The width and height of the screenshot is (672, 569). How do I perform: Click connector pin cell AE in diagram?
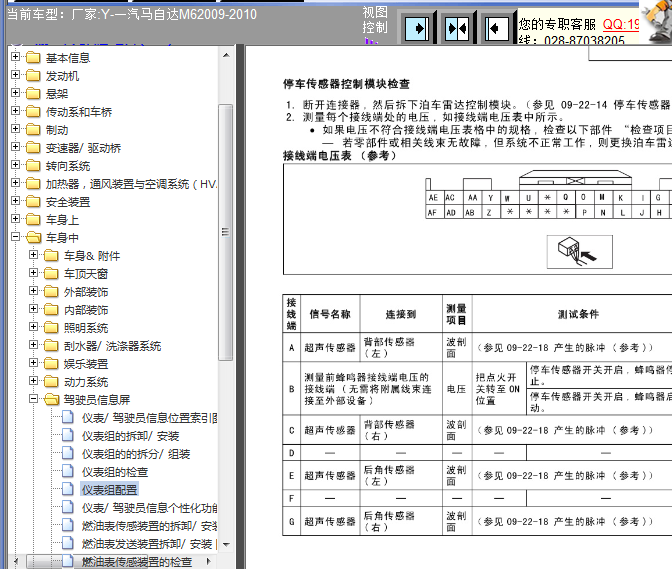tap(434, 198)
